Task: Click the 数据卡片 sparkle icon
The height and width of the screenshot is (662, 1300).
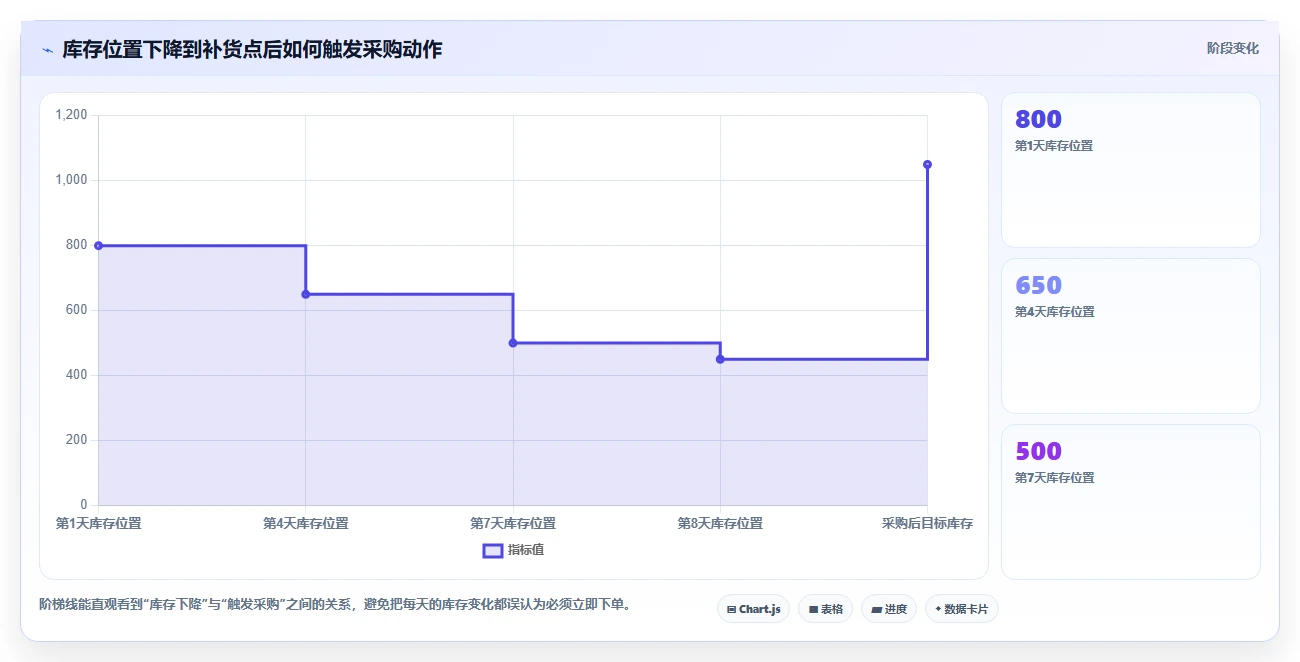Action: coord(938,609)
